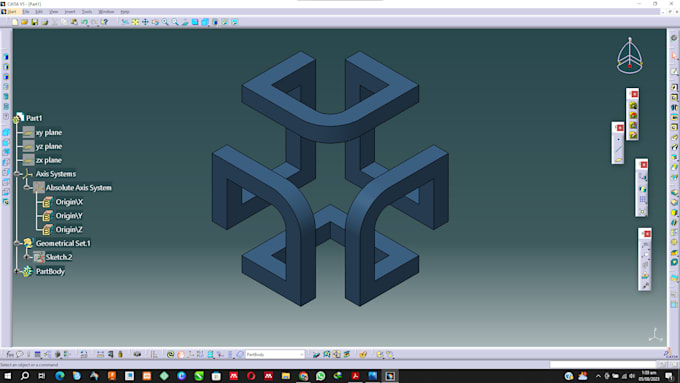Save the part with the Save icon
This screenshot has width=680, height=383.
tap(35, 22)
